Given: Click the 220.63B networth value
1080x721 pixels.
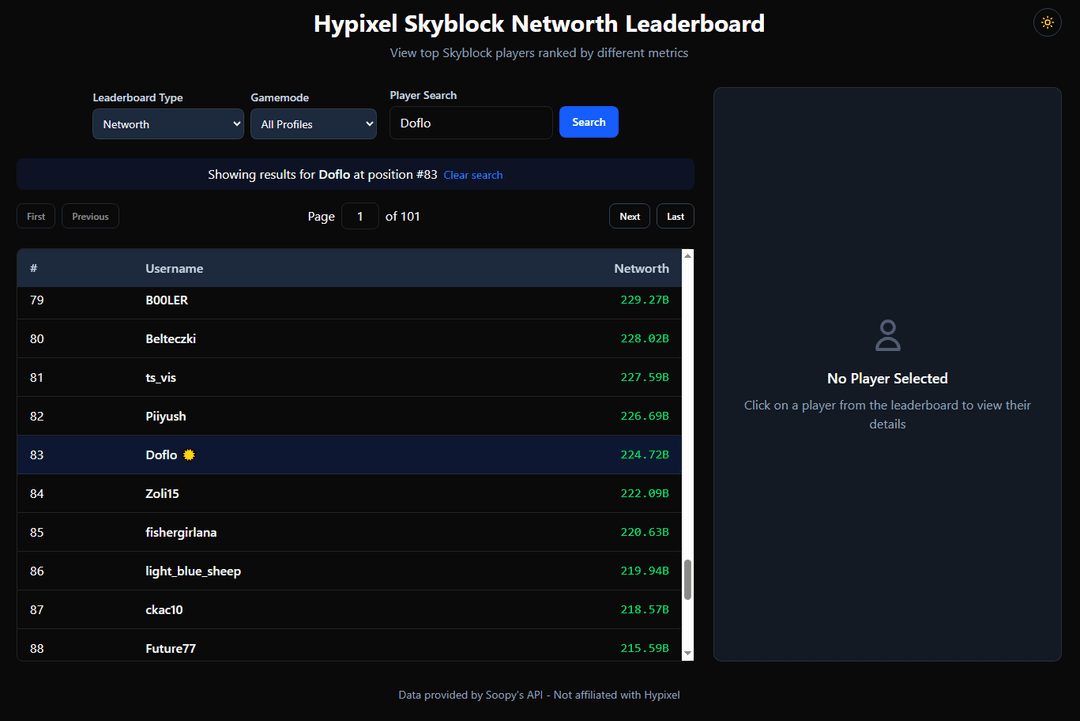Looking at the screenshot, I should 645,532.
